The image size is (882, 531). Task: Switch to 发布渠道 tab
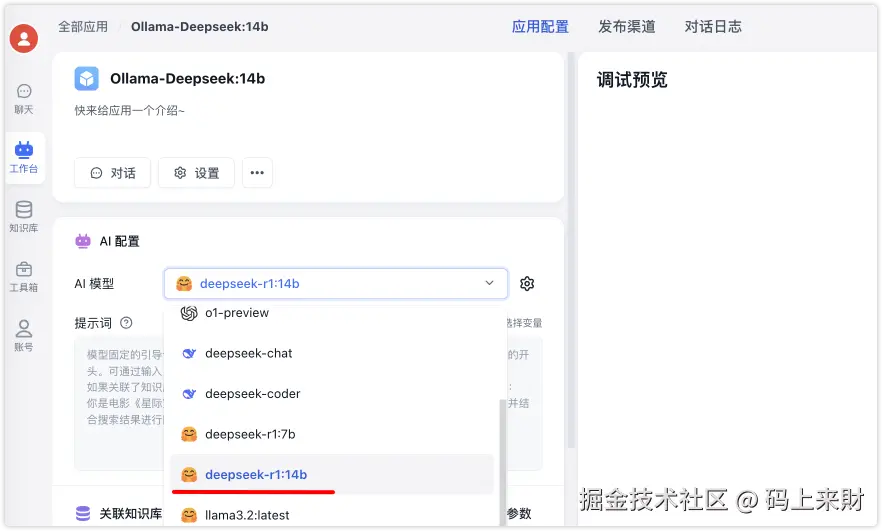(x=627, y=26)
